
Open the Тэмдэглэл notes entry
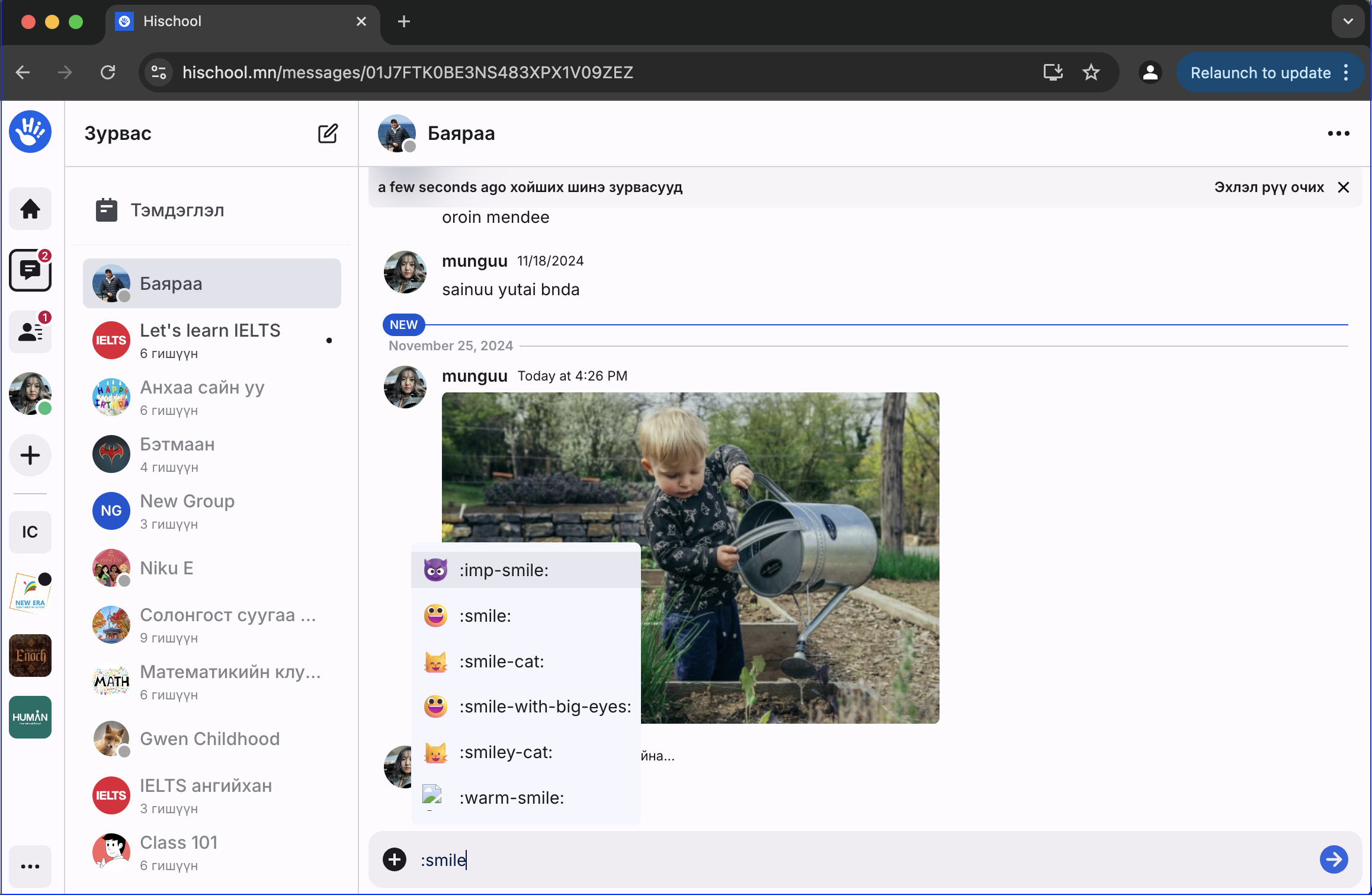tap(177, 210)
